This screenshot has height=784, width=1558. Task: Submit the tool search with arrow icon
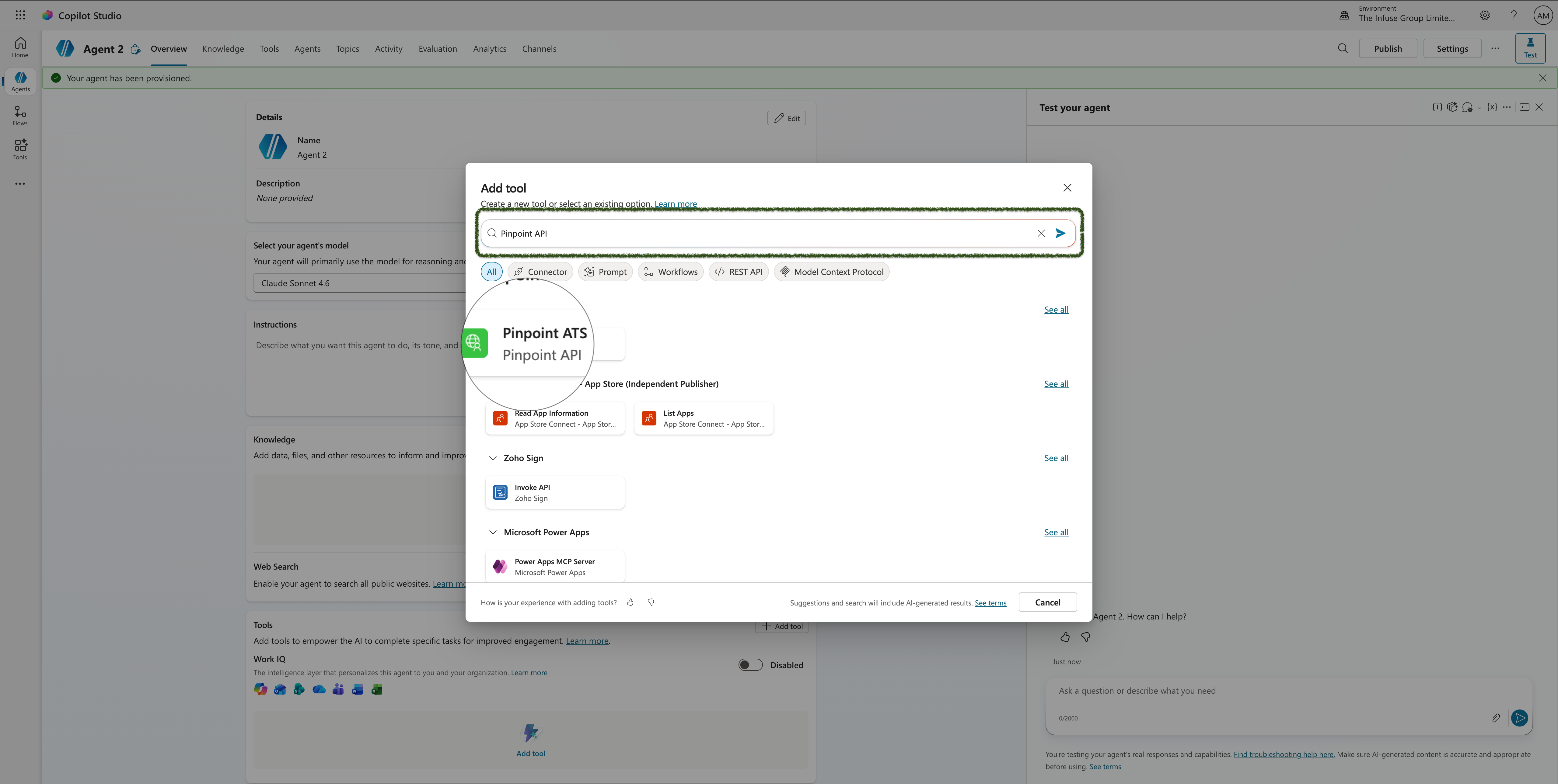pos(1060,233)
